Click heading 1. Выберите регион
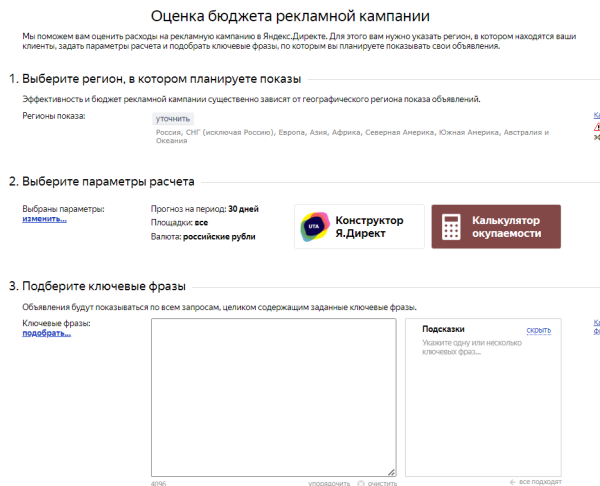Screen dimensions: 600x486 coord(155,79)
